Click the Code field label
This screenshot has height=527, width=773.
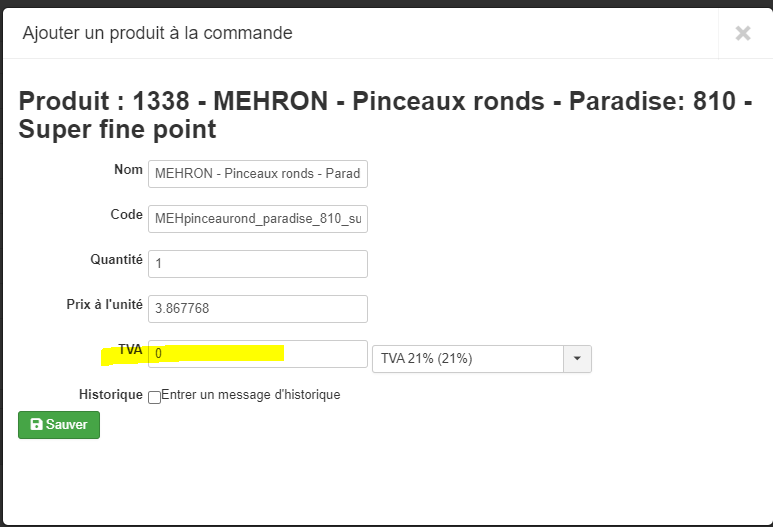(x=126, y=215)
